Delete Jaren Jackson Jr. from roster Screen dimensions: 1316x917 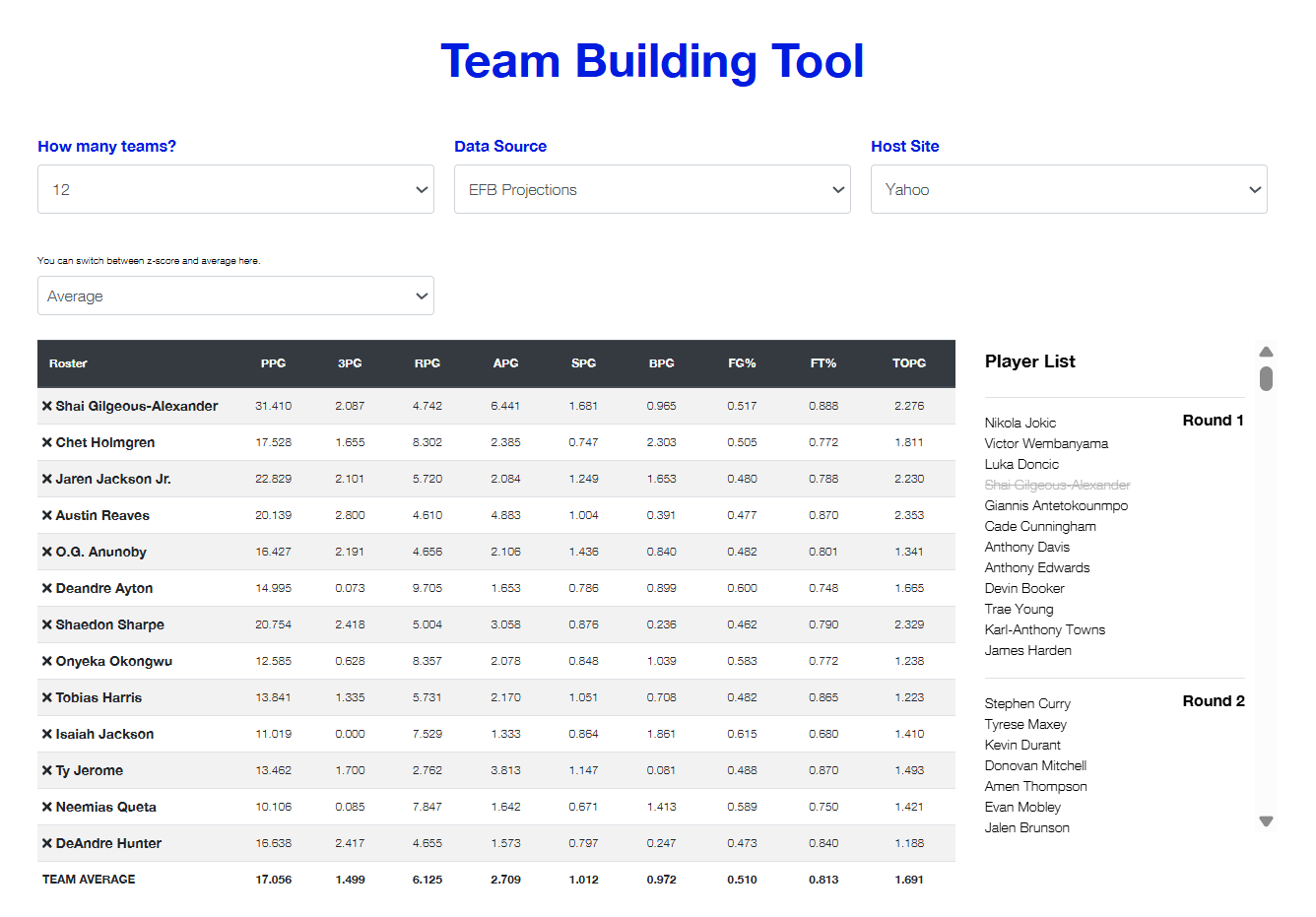(x=46, y=479)
